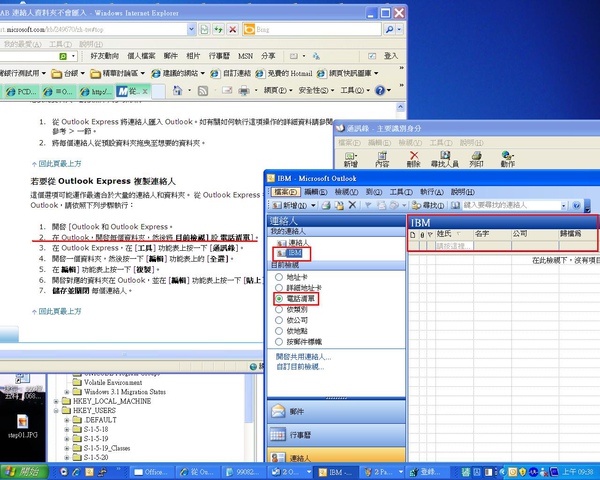
Task: Open the 執行 Actions menu in Outlook
Action: click(432, 192)
